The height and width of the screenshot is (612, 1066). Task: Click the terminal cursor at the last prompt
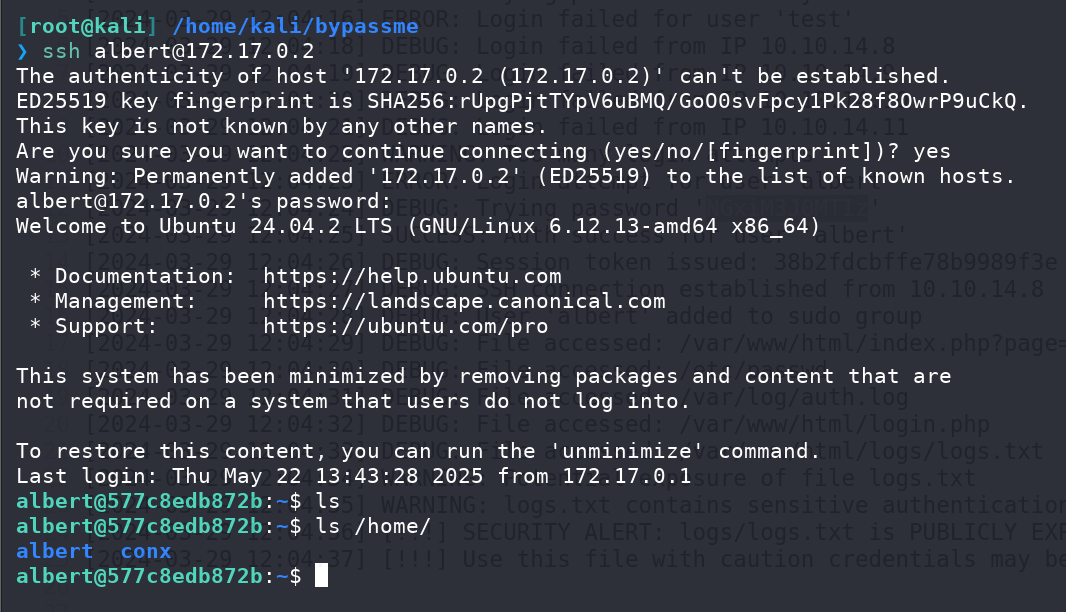pyautogui.click(x=322, y=575)
